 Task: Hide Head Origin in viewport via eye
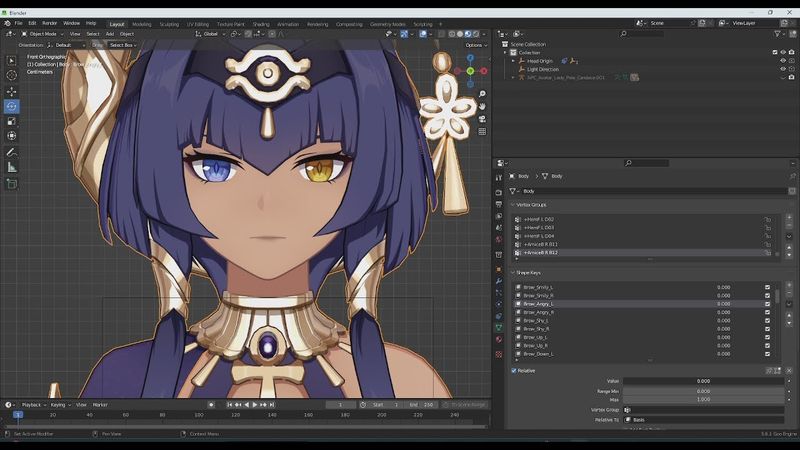[x=783, y=61]
